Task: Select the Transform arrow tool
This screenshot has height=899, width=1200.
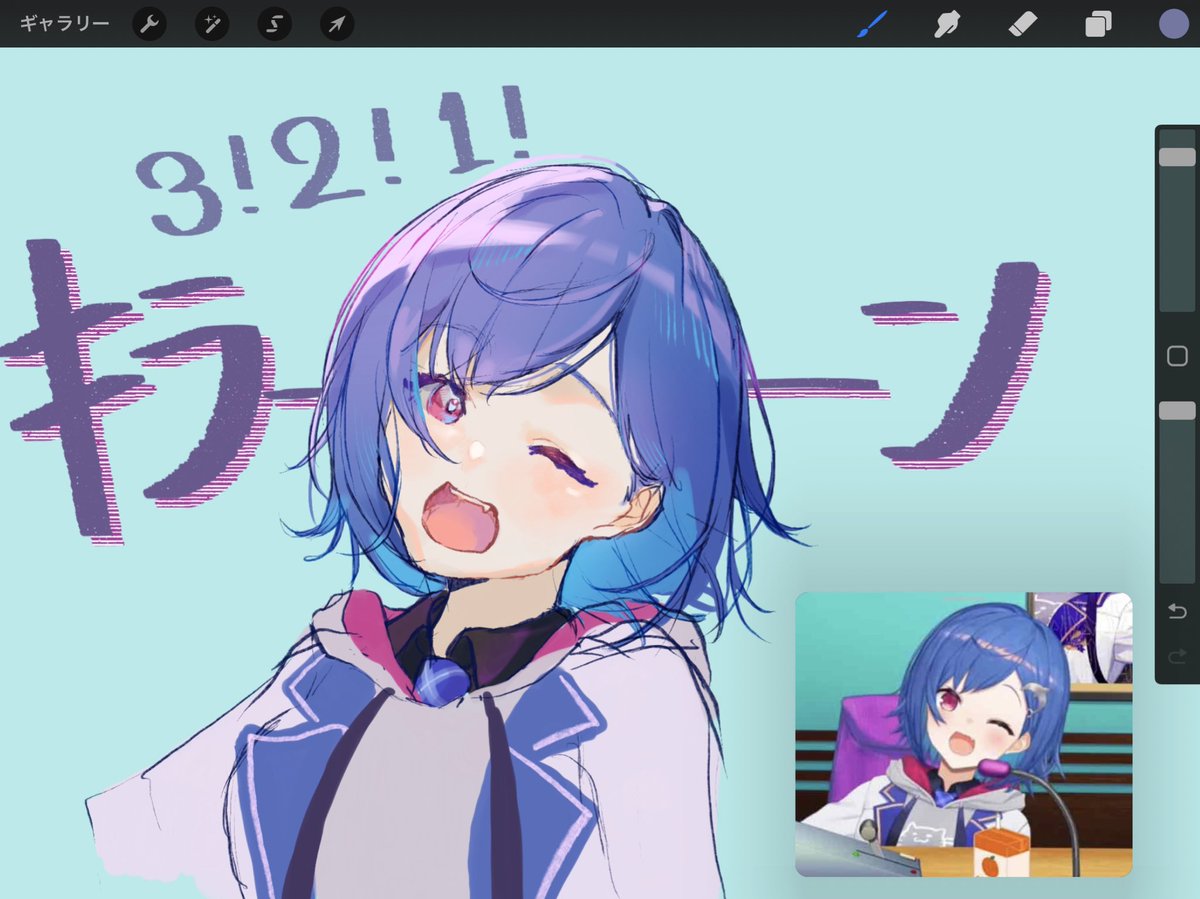Action: coord(337,24)
